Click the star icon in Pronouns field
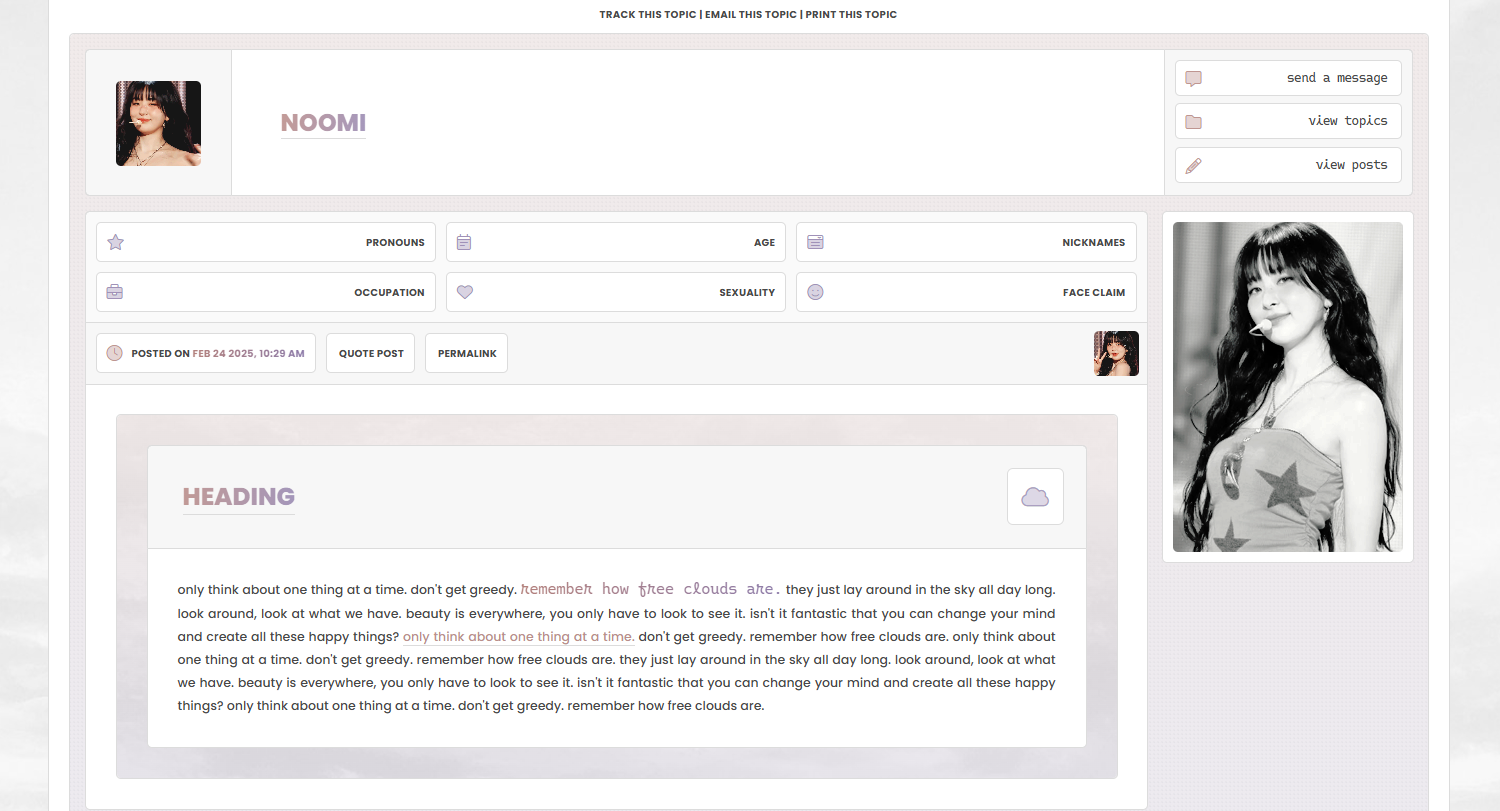Image resolution: width=1500 pixels, height=811 pixels. [x=115, y=242]
